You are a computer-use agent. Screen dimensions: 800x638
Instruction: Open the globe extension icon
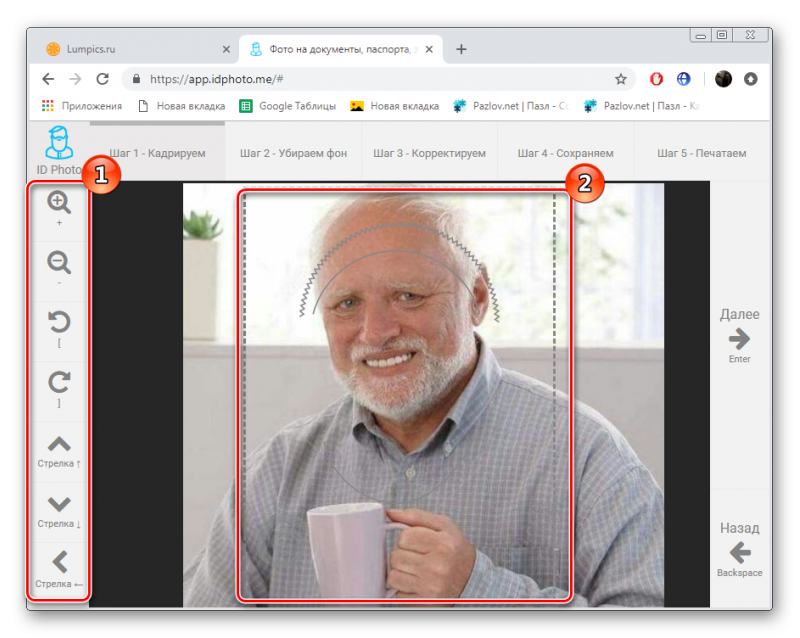(x=683, y=79)
